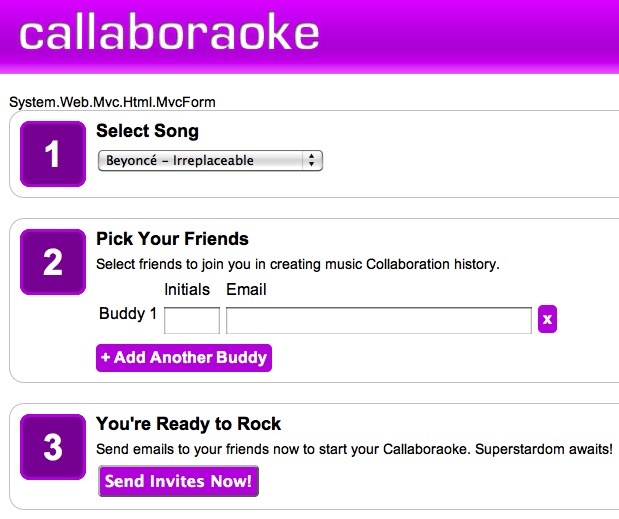619x519 pixels.
Task: Click the Pick Your Friends heading
Action: coord(172,239)
